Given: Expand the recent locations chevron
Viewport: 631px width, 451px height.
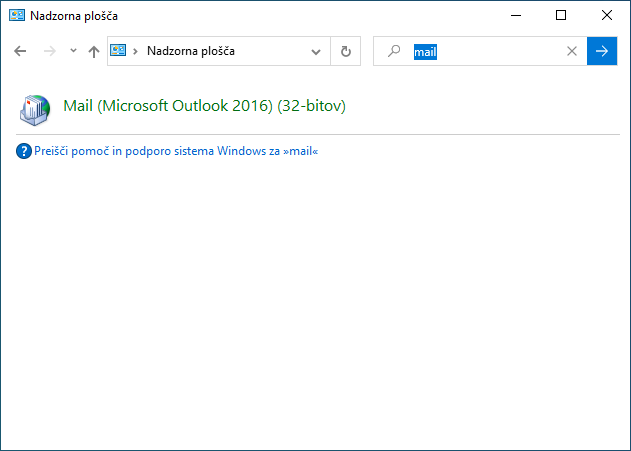Looking at the screenshot, I should [x=73, y=51].
